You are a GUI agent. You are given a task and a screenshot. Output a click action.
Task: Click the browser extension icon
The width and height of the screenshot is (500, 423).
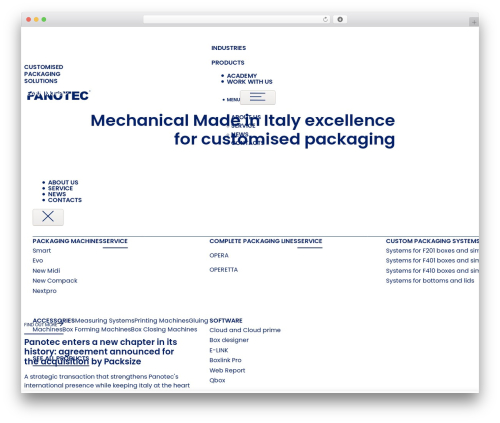point(340,19)
